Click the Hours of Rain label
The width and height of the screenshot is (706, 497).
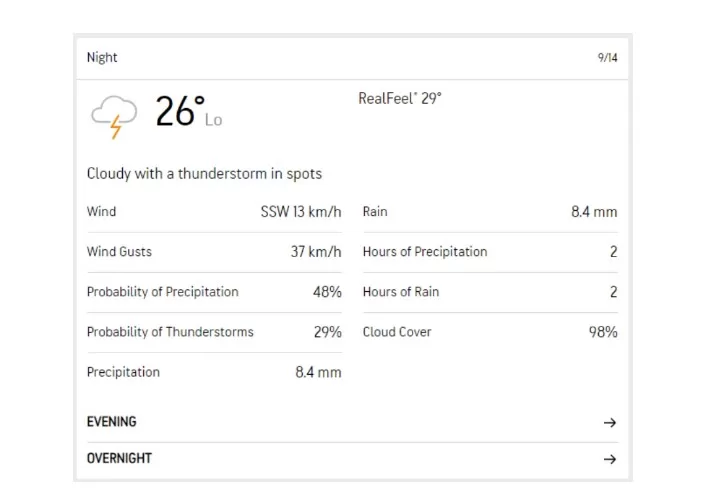(x=400, y=292)
